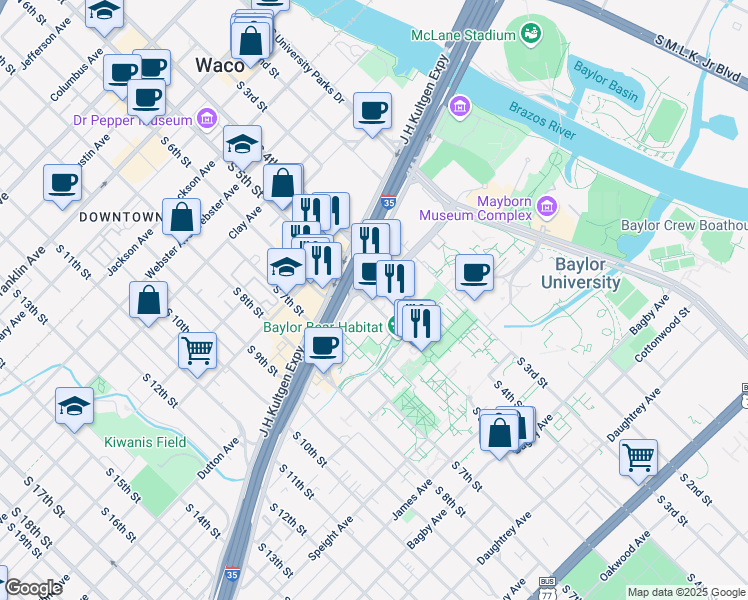This screenshot has height=600, width=748.
Task: Open the coffee cup marker near University Parks Dr
Action: coord(372,114)
